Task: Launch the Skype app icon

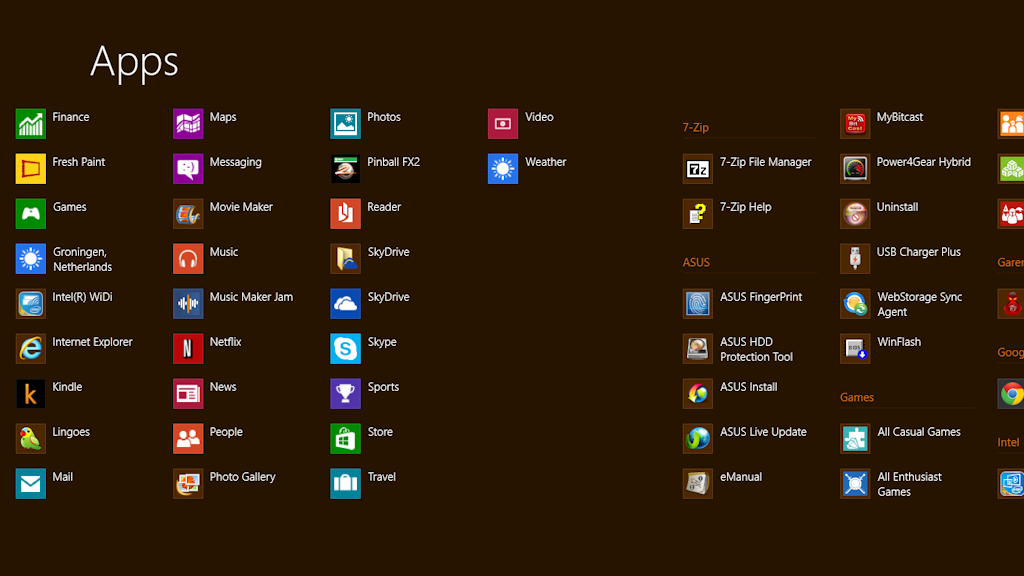Action: 345,349
